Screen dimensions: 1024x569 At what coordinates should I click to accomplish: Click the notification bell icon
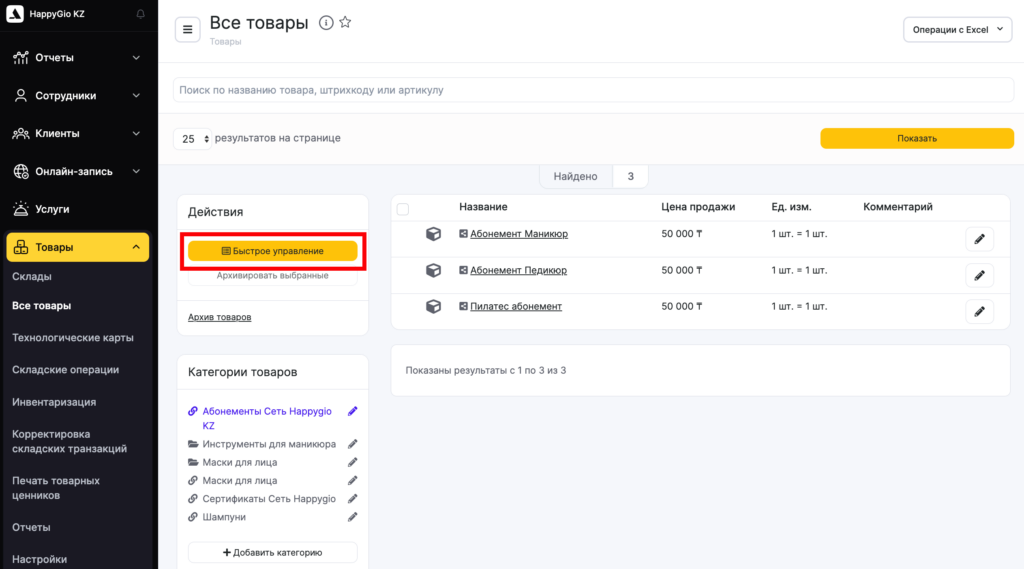pos(140,14)
